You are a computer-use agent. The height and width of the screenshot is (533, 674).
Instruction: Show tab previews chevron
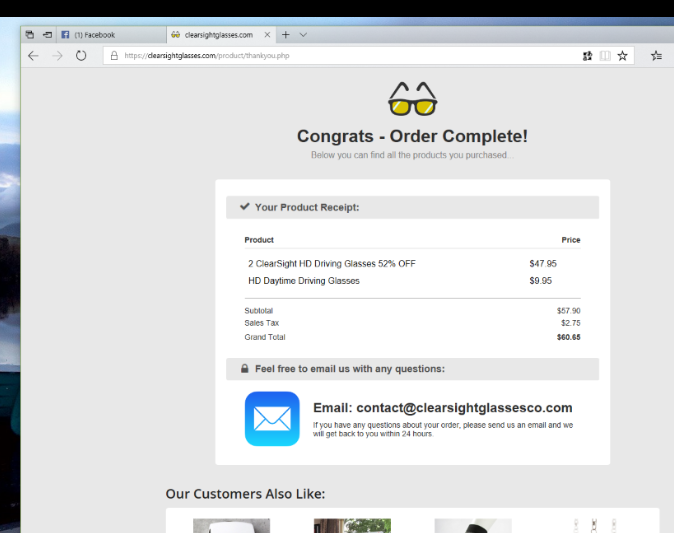click(303, 35)
